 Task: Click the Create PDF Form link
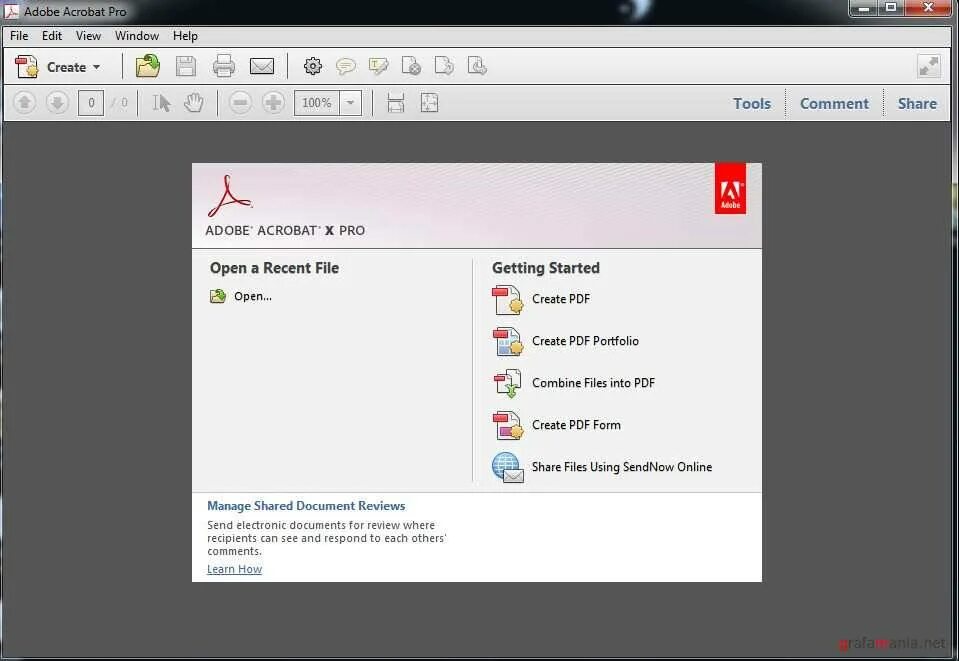pyautogui.click(x=576, y=425)
